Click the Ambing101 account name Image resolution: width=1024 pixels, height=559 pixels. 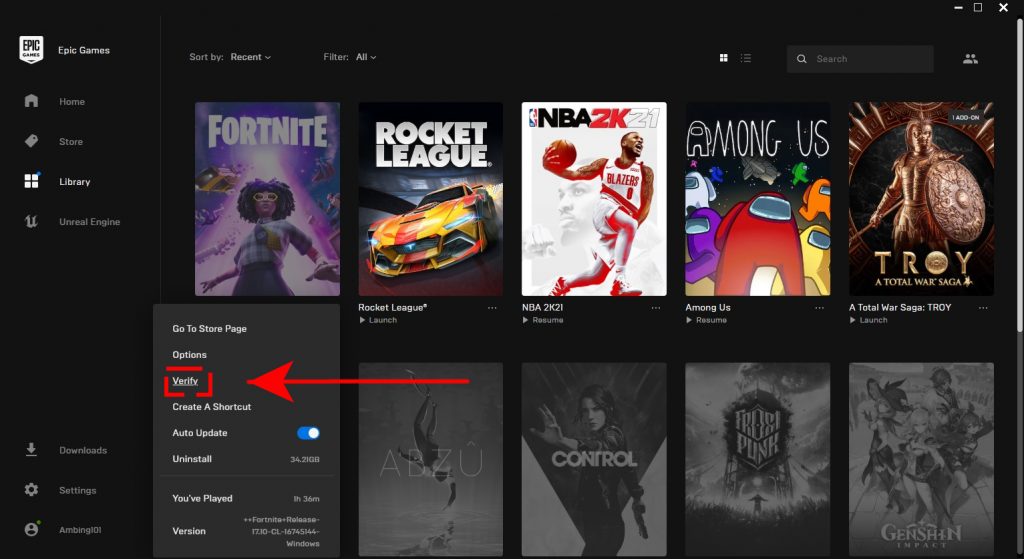(80, 530)
